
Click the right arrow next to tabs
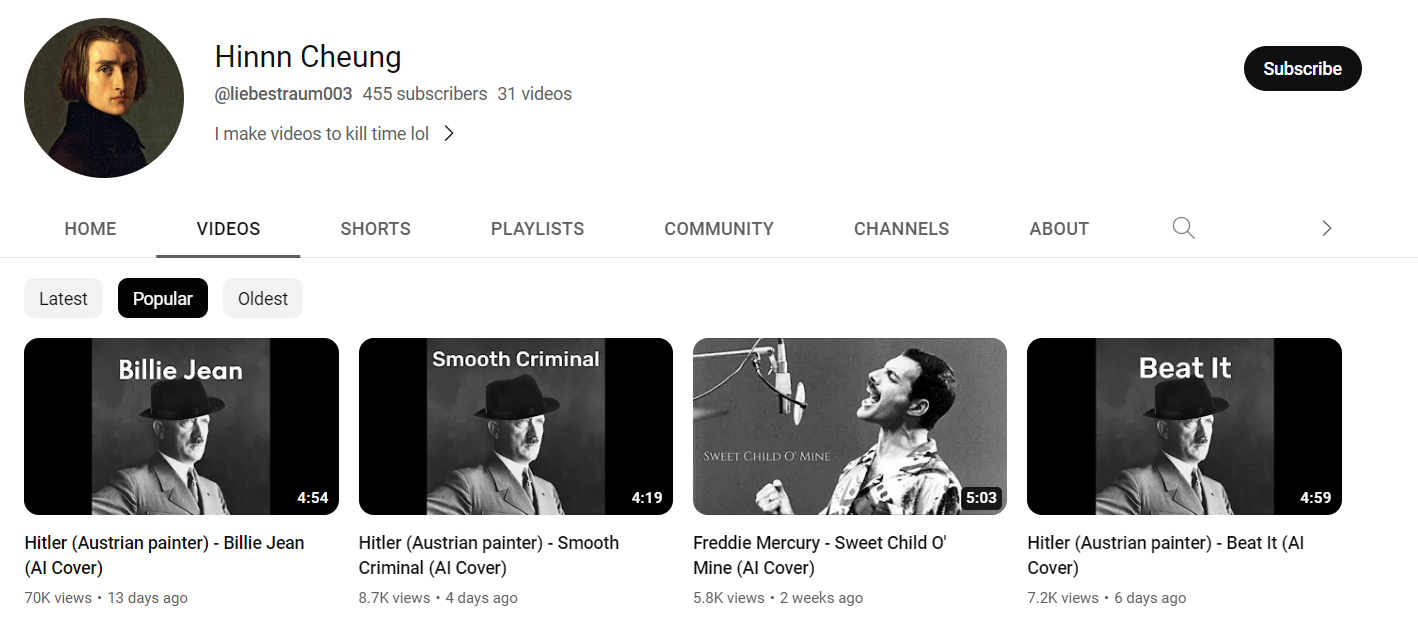tap(1327, 228)
